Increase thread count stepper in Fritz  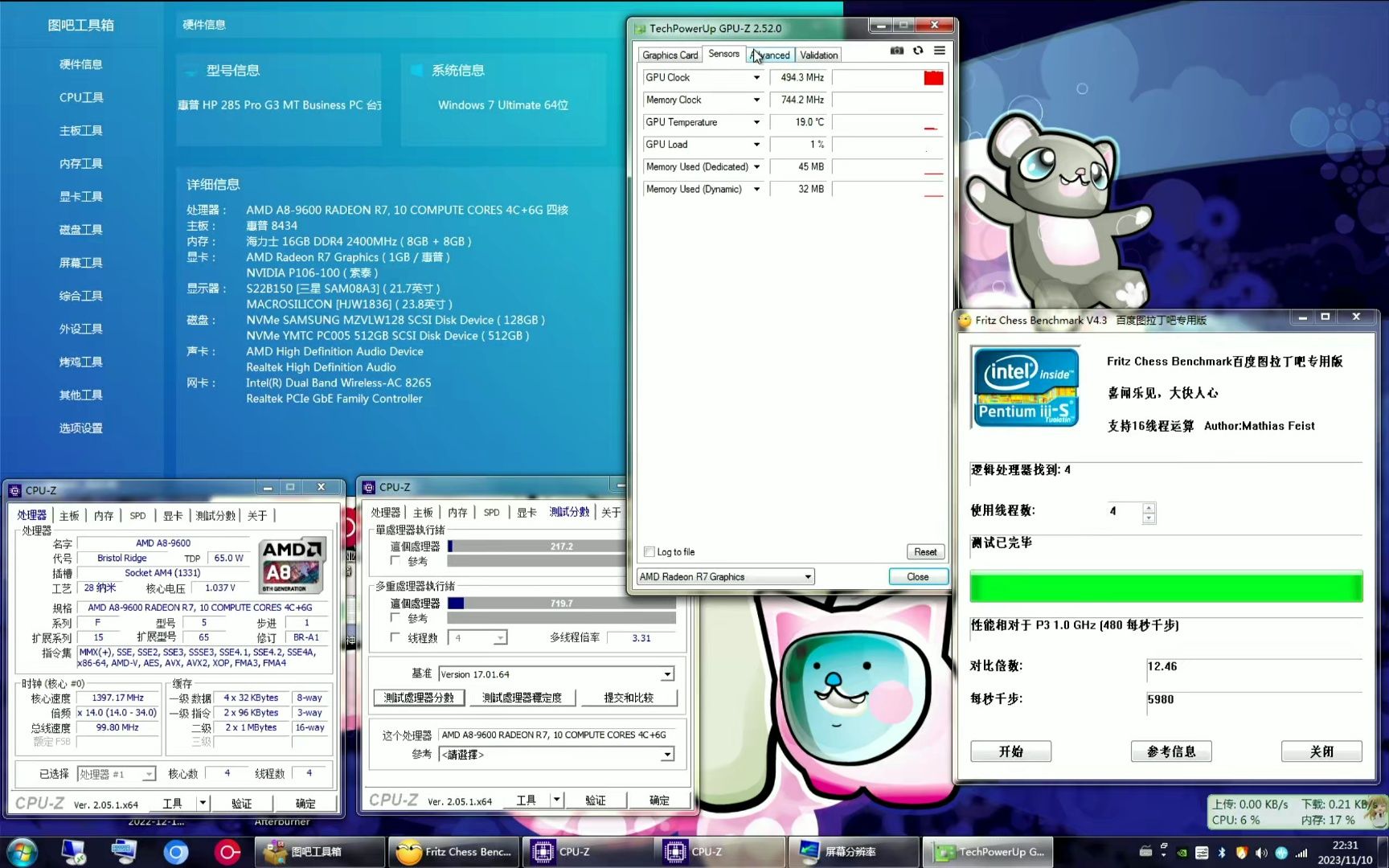(1149, 507)
